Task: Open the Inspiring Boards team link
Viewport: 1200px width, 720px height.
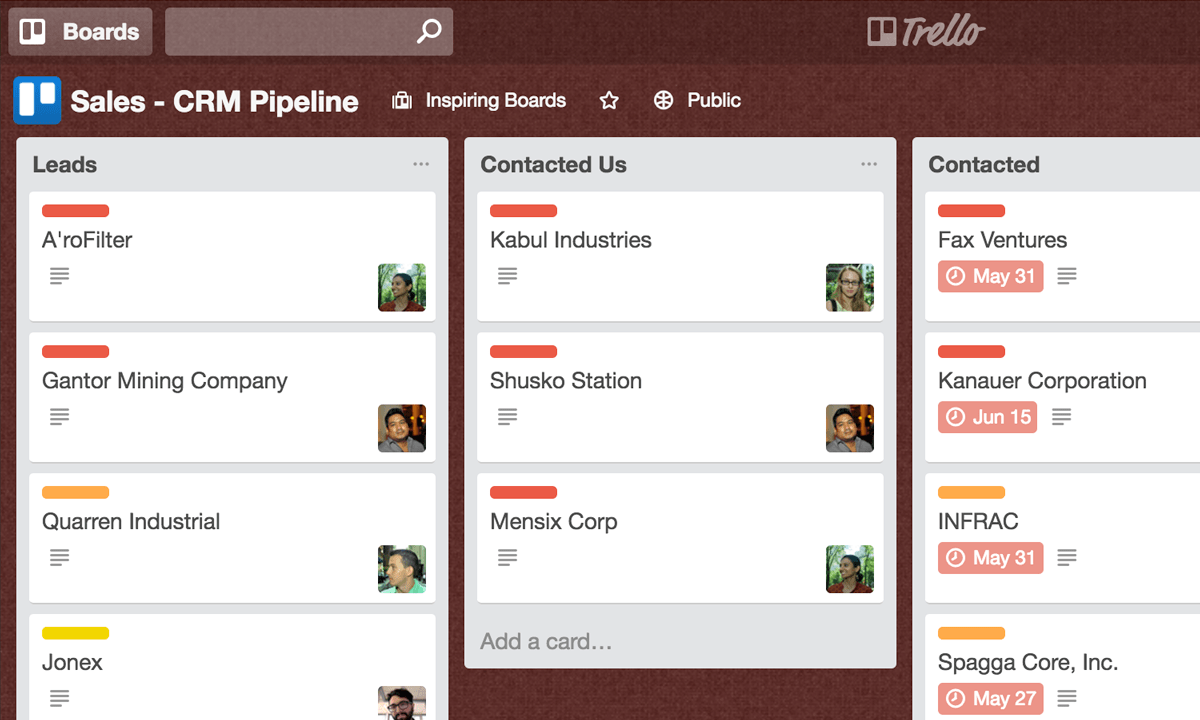Action: tap(479, 100)
